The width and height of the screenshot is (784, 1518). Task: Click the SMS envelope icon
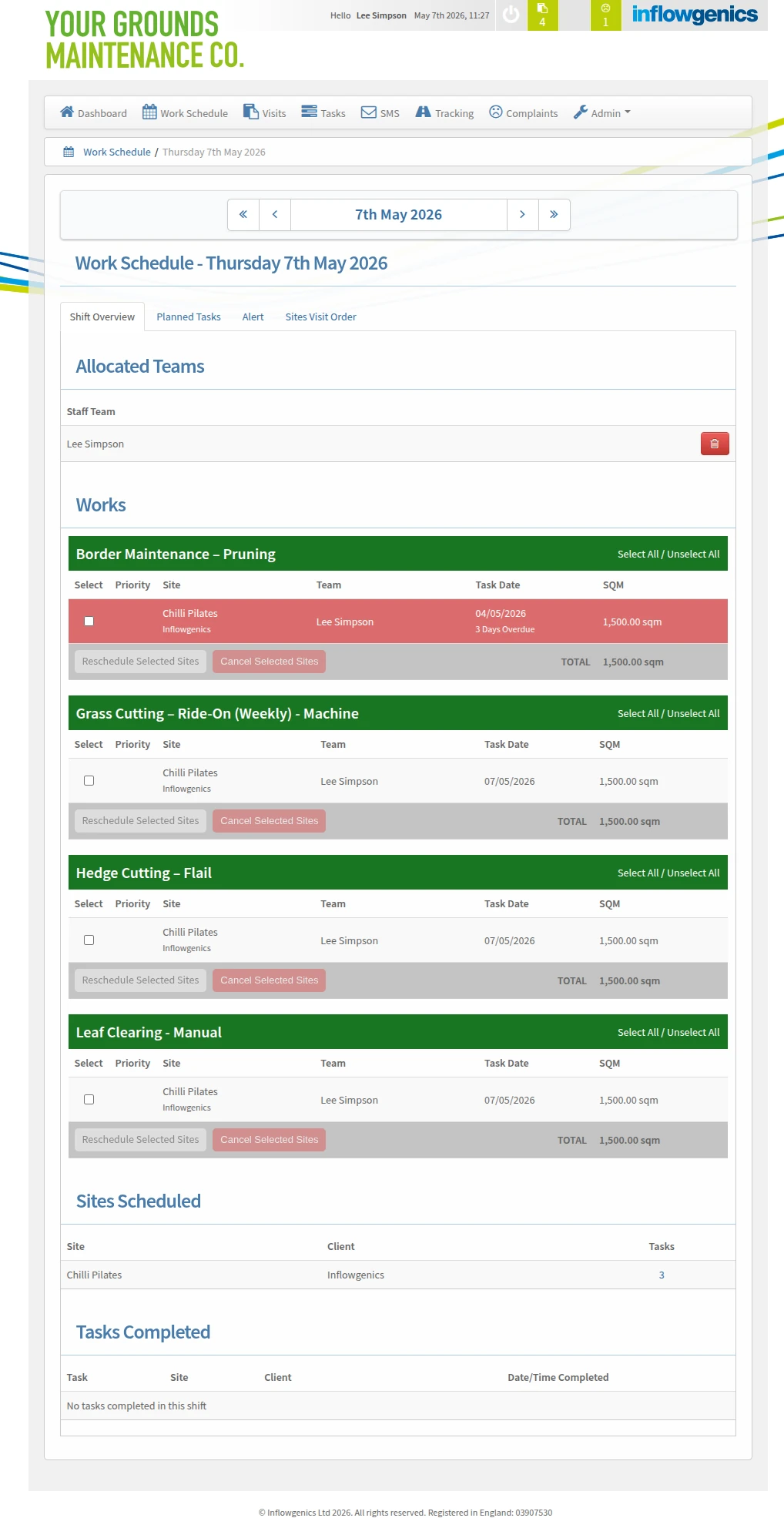coord(369,112)
